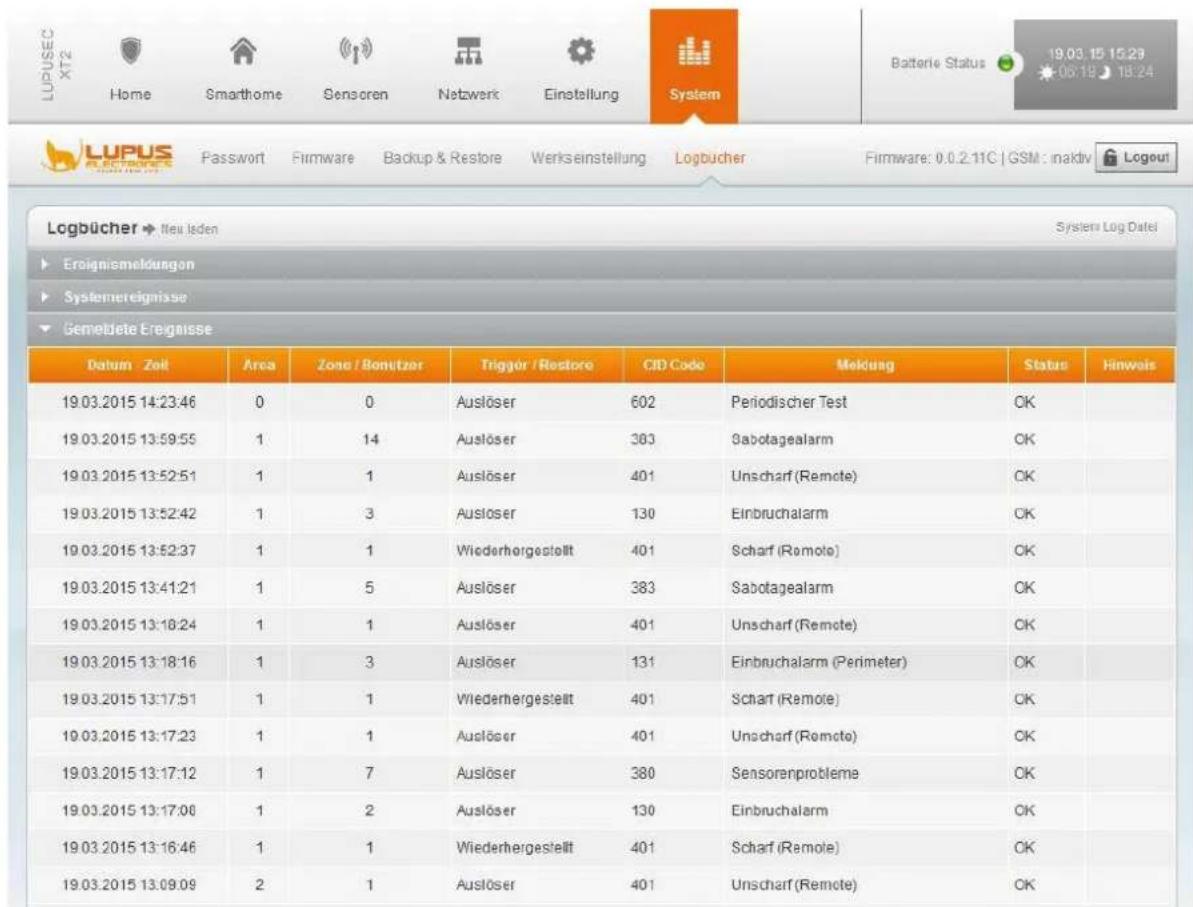
Task: Click the LUPUSEC XT2 label
Action: [x=56, y=65]
